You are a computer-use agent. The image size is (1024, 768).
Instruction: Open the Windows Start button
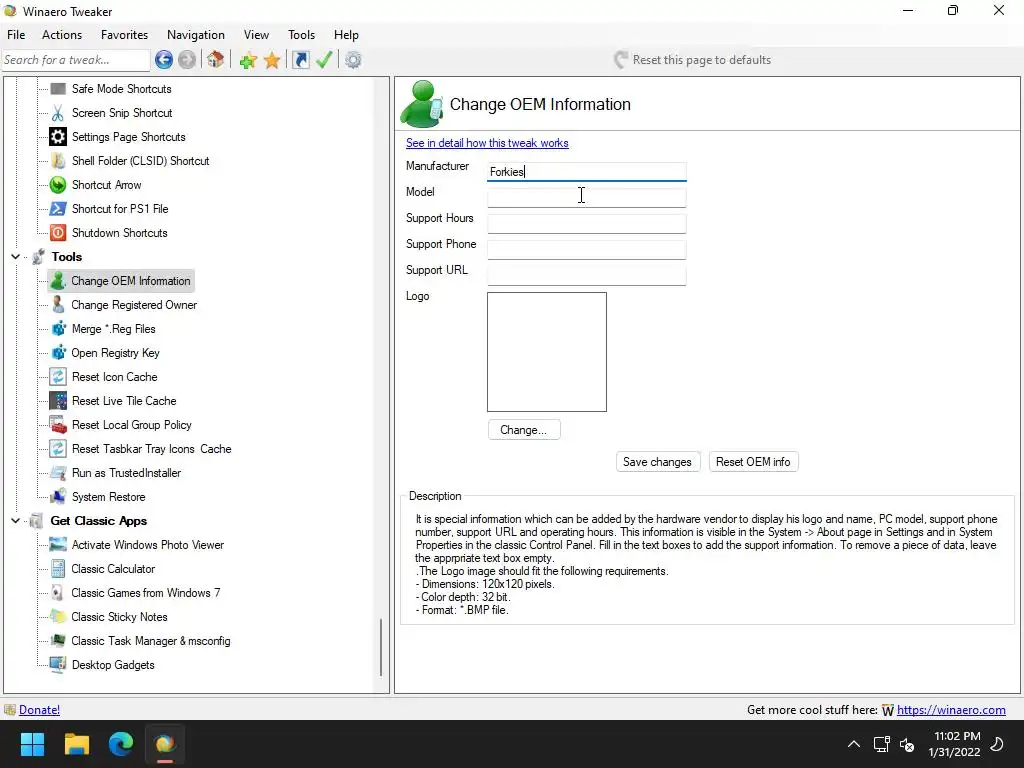32,744
